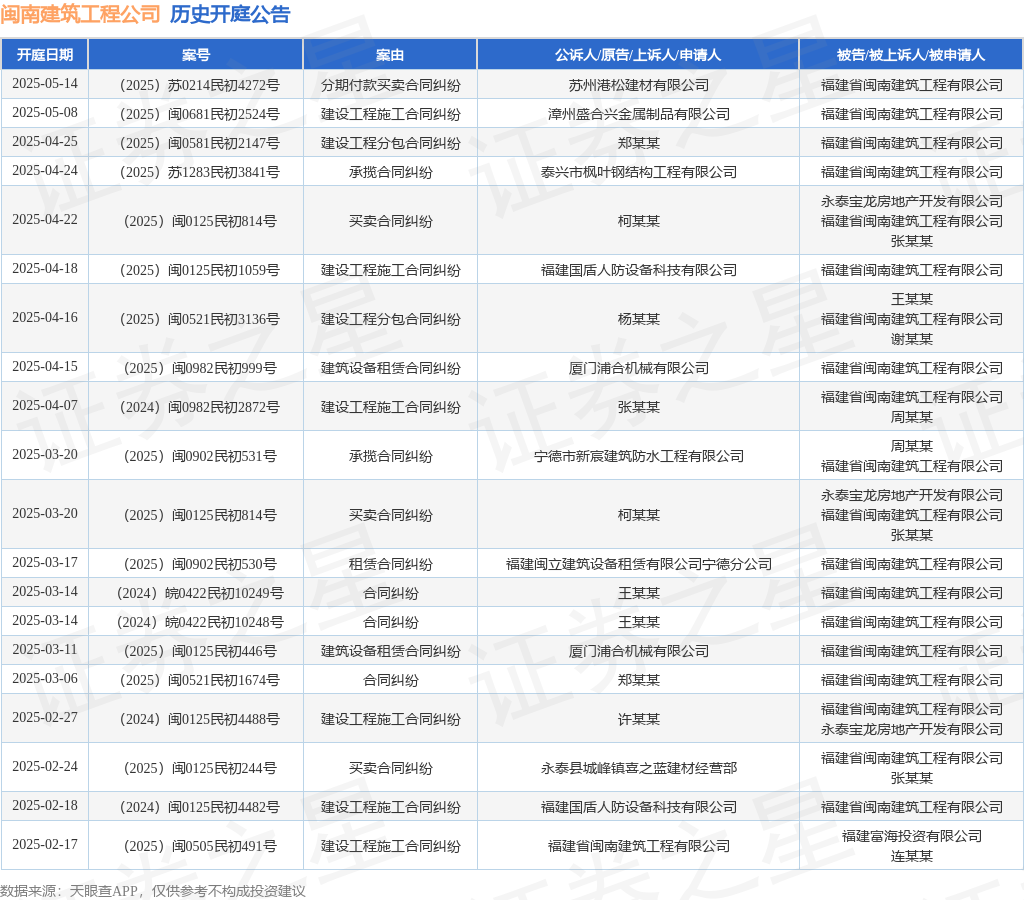Click plaintiff 泰兴市枫叶钢结构工程有限公司
The height and width of the screenshot is (900, 1024).
[x=639, y=172]
